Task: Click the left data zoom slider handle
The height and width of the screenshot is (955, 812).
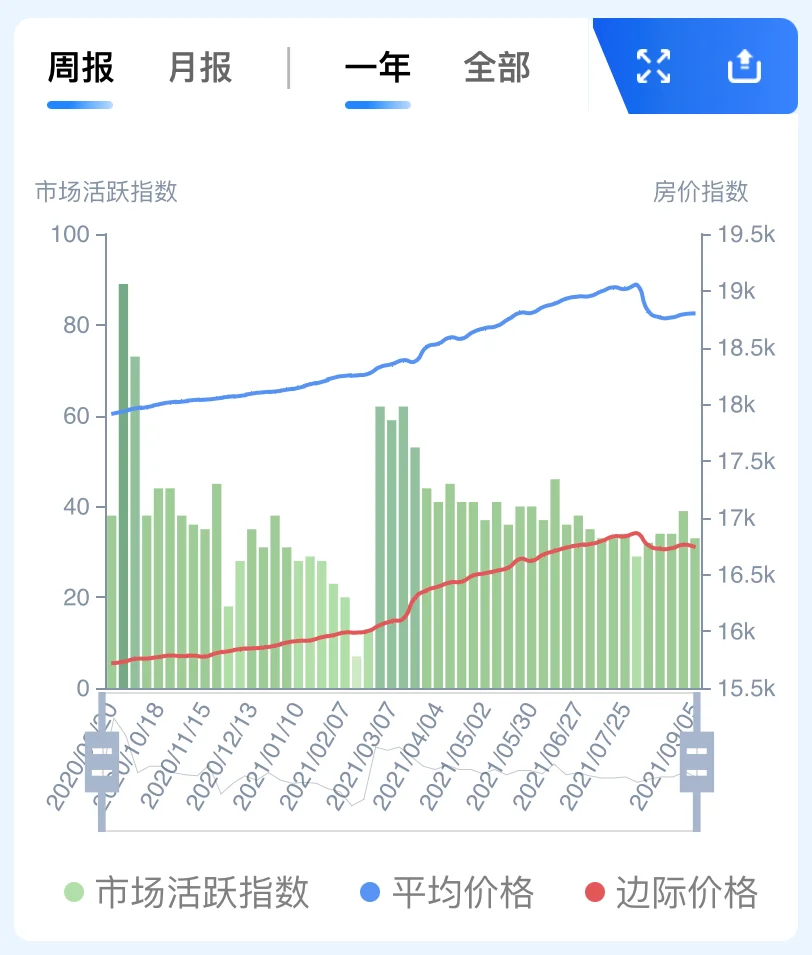Action: click(x=101, y=761)
